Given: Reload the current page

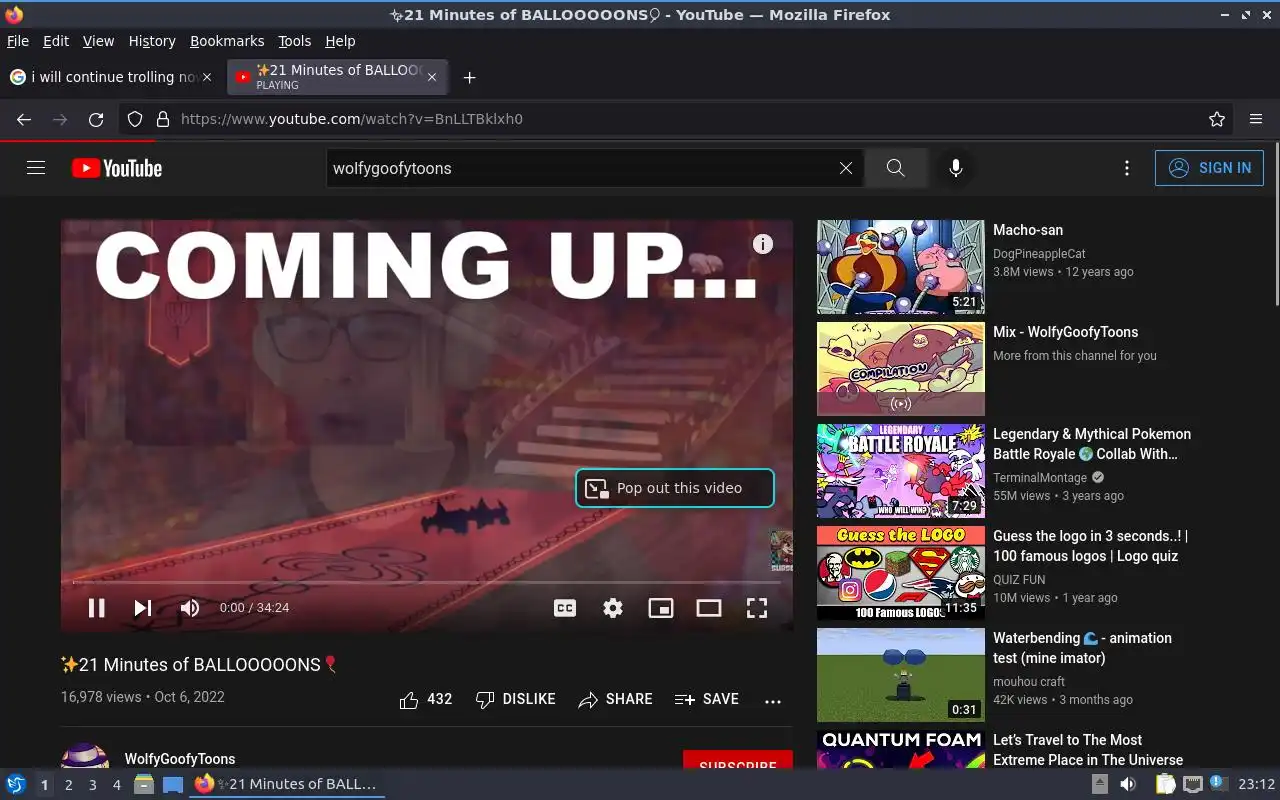Looking at the screenshot, I should 96,119.
